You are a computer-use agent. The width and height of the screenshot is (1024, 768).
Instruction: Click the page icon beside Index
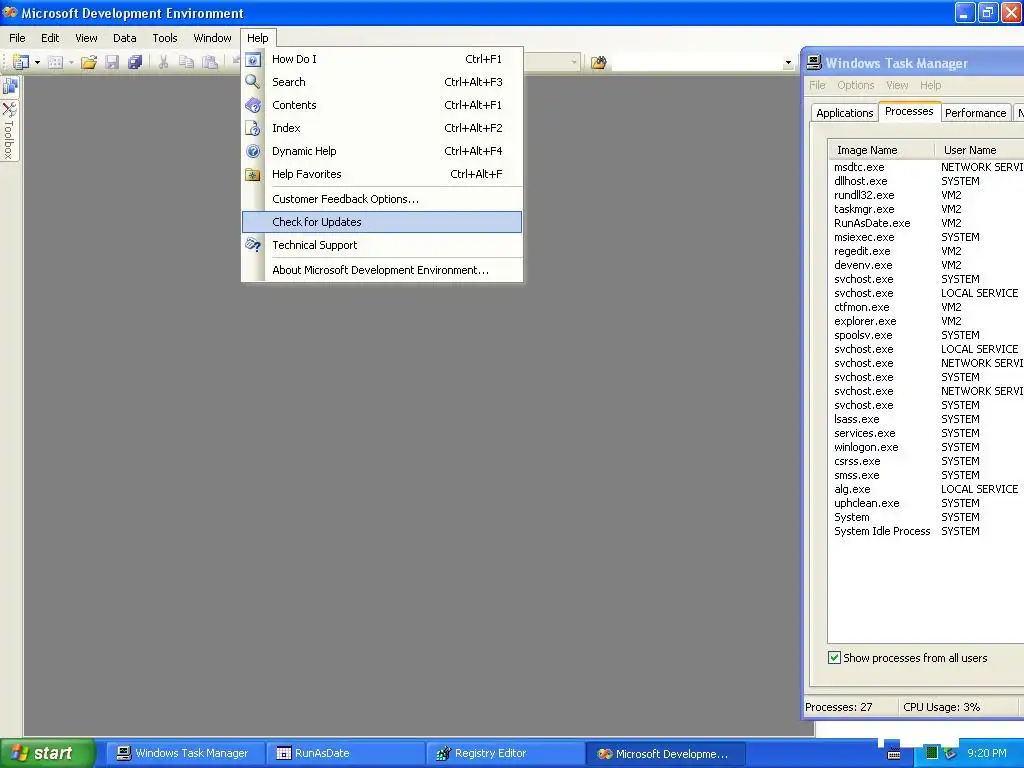tap(253, 128)
